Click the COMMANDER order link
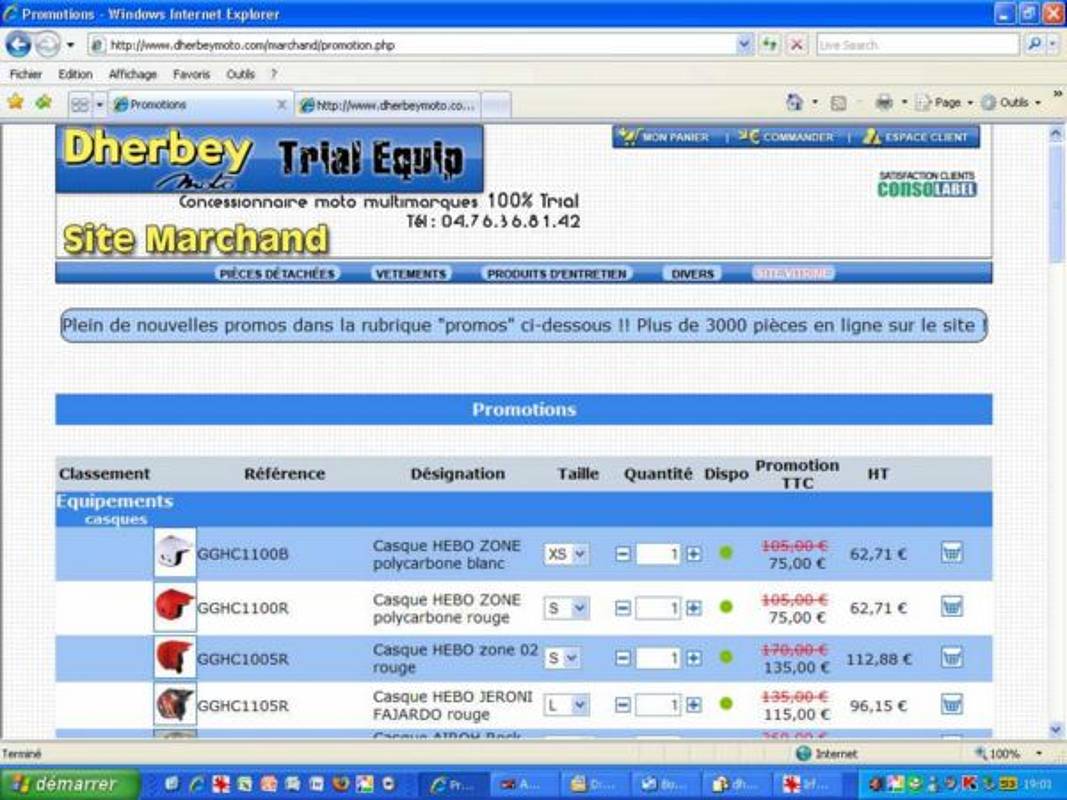The image size is (1067, 800). (x=786, y=137)
